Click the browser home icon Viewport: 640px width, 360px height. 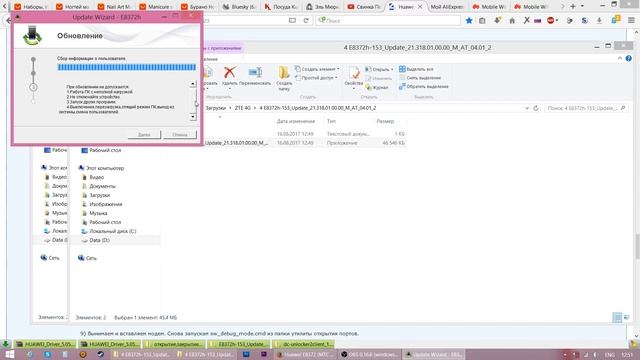[x=512, y=20]
